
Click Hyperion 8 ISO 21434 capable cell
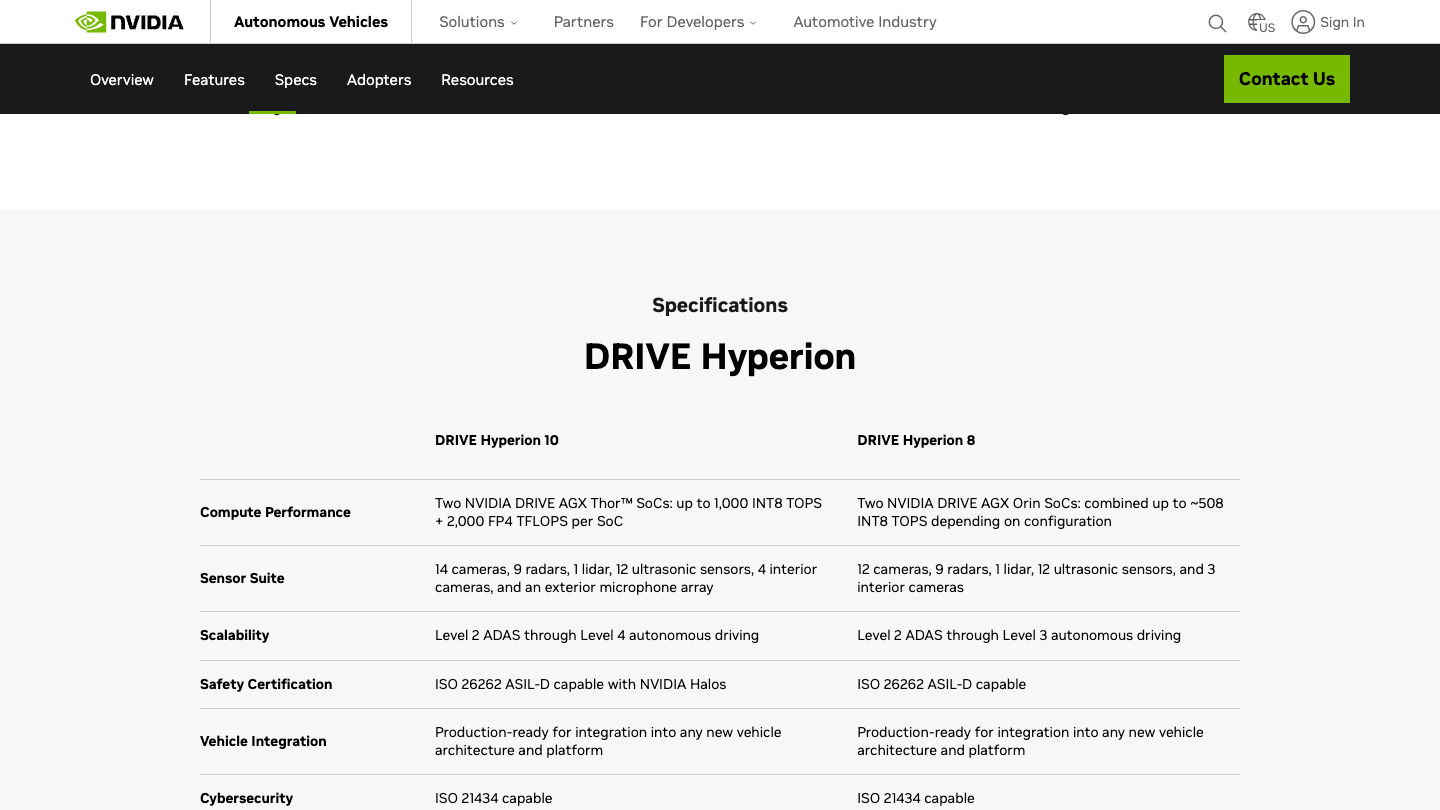tap(916, 798)
